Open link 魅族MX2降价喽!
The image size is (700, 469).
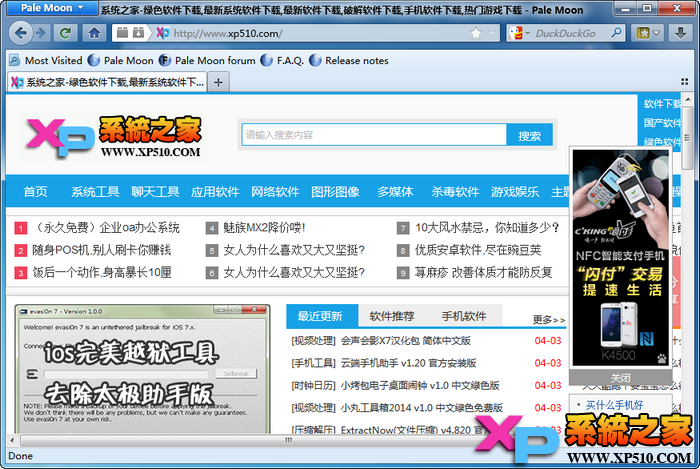pos(264,228)
